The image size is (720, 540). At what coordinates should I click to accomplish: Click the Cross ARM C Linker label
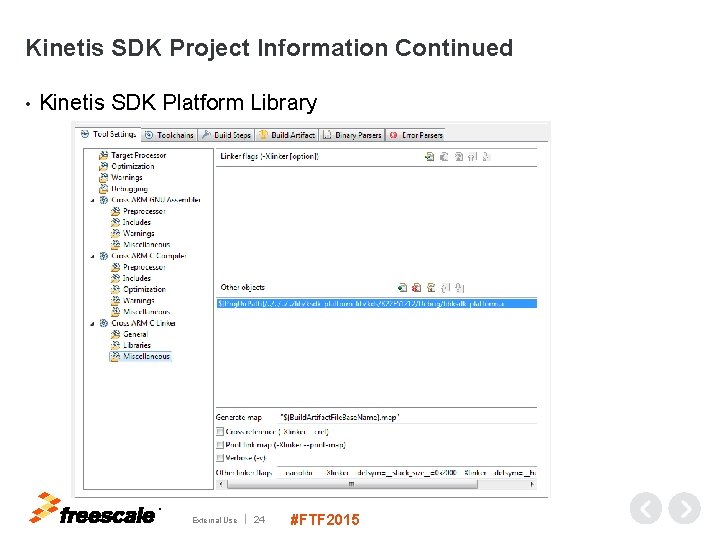click(x=143, y=323)
